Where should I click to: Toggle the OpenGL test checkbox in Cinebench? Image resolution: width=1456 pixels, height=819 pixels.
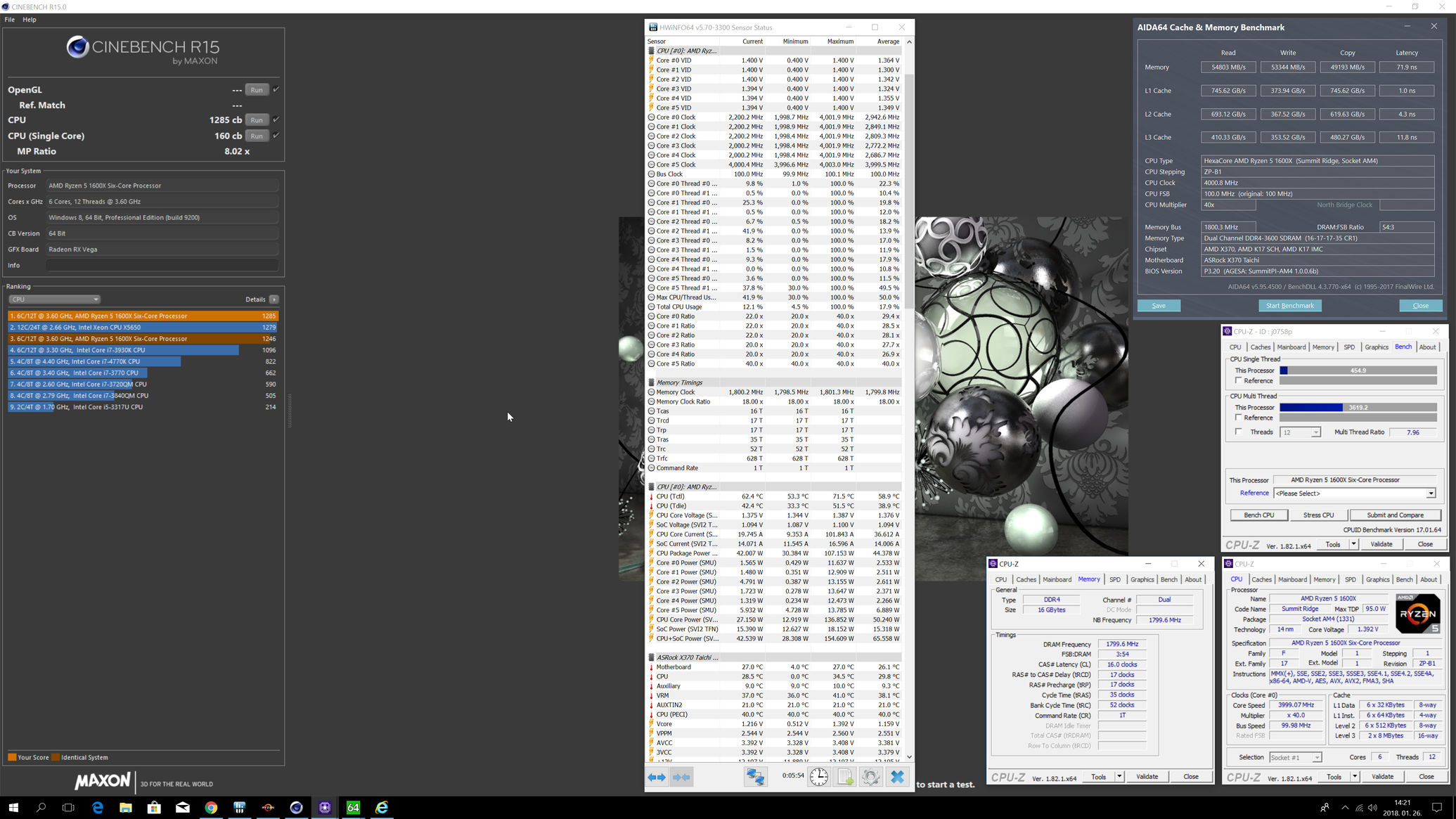[x=276, y=89]
